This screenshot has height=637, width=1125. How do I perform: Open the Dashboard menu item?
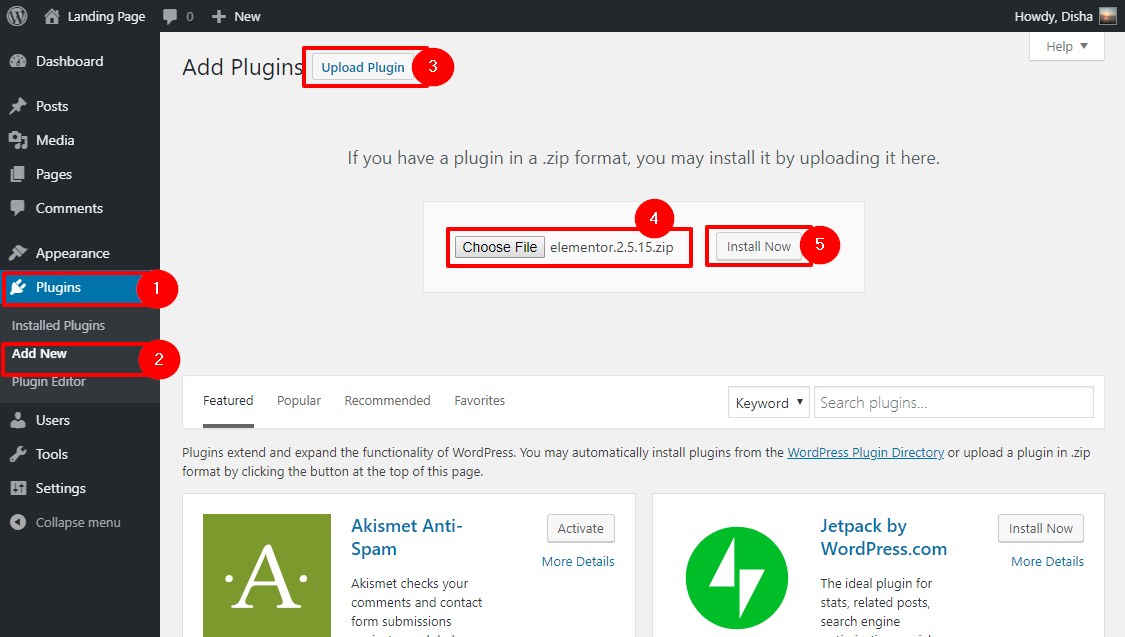(x=70, y=62)
